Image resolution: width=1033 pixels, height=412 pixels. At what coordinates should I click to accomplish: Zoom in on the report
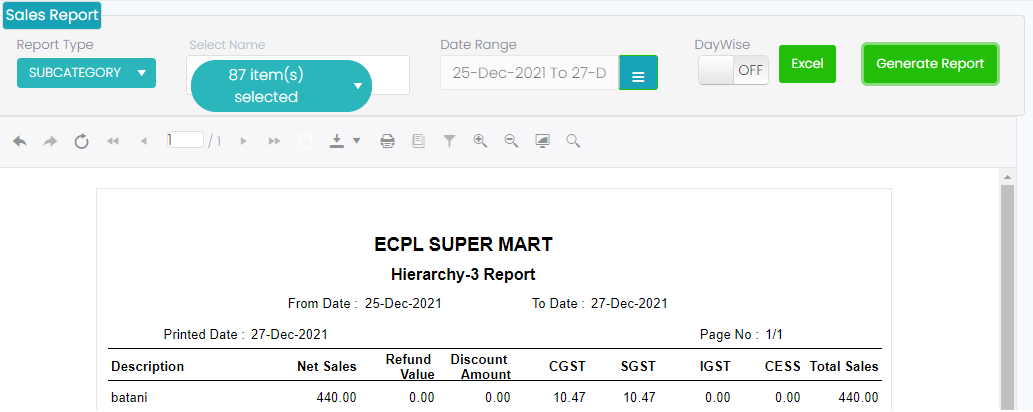[480, 142]
